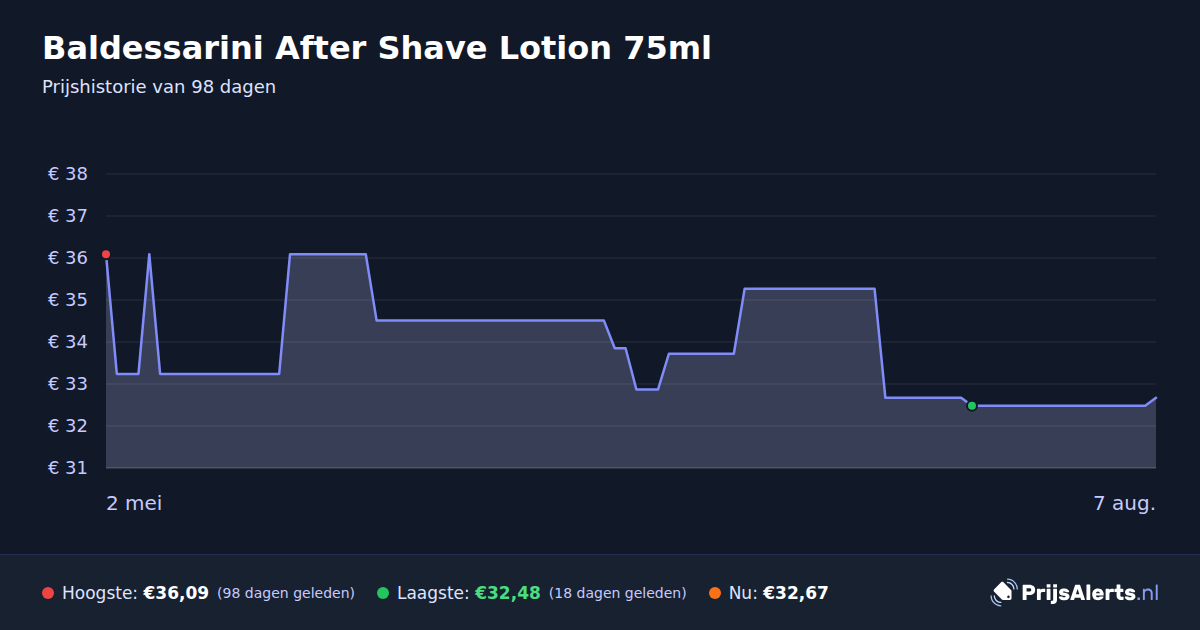Image resolution: width=1200 pixels, height=630 pixels.
Task: Click the Prijshistorie van 98 dagen subtitle
Action: (159, 87)
